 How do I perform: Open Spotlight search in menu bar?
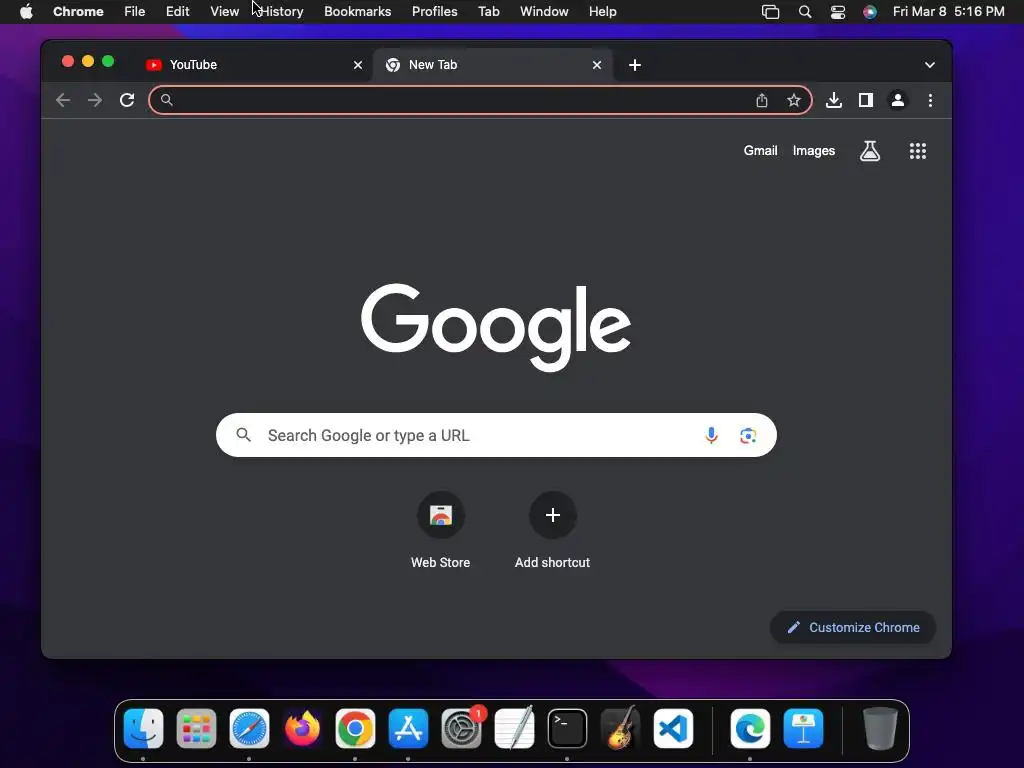[x=805, y=12]
